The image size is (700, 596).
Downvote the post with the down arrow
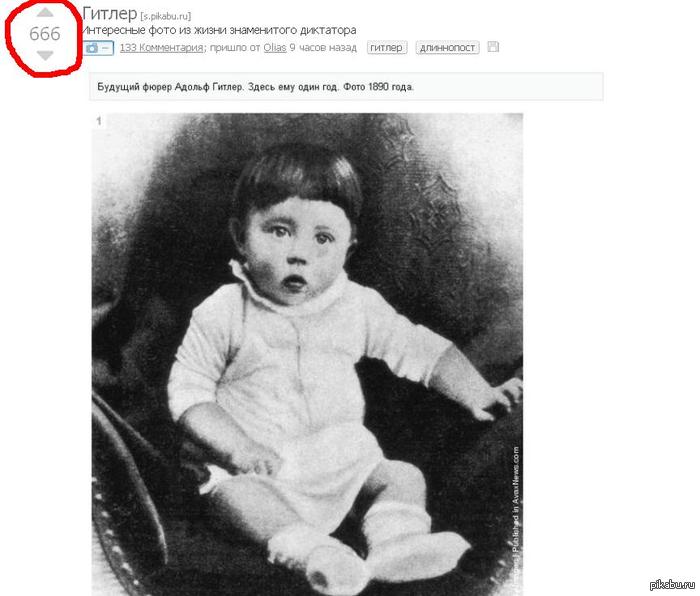pyautogui.click(x=45, y=55)
